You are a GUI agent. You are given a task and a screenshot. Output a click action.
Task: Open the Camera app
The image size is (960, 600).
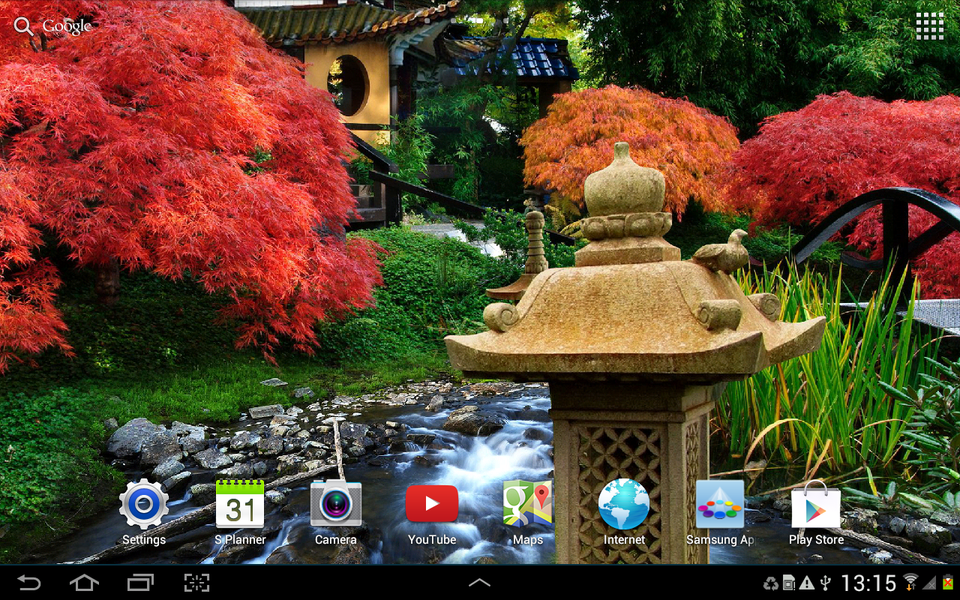[x=336, y=505]
